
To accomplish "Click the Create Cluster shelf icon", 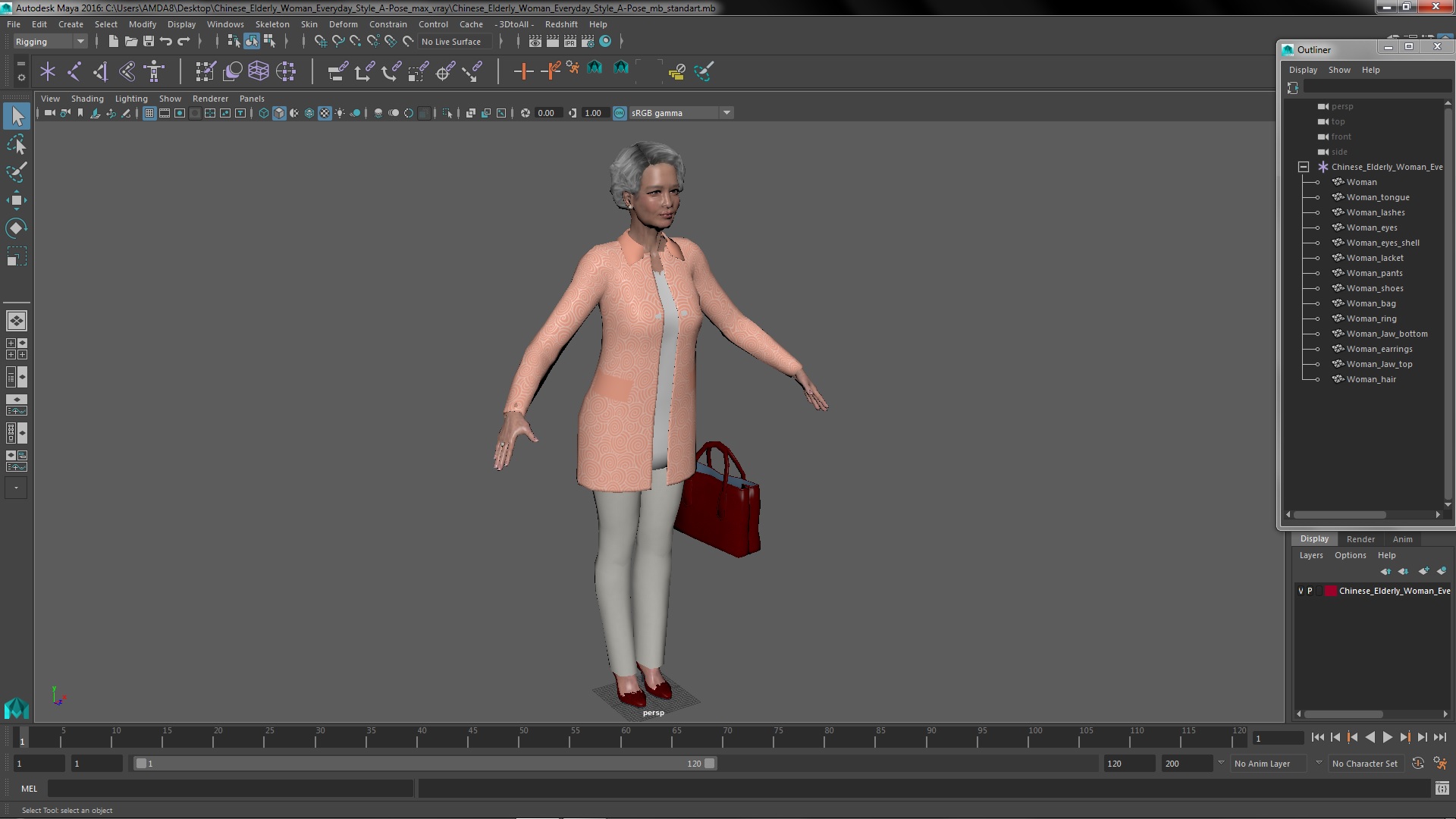I will (x=286, y=71).
